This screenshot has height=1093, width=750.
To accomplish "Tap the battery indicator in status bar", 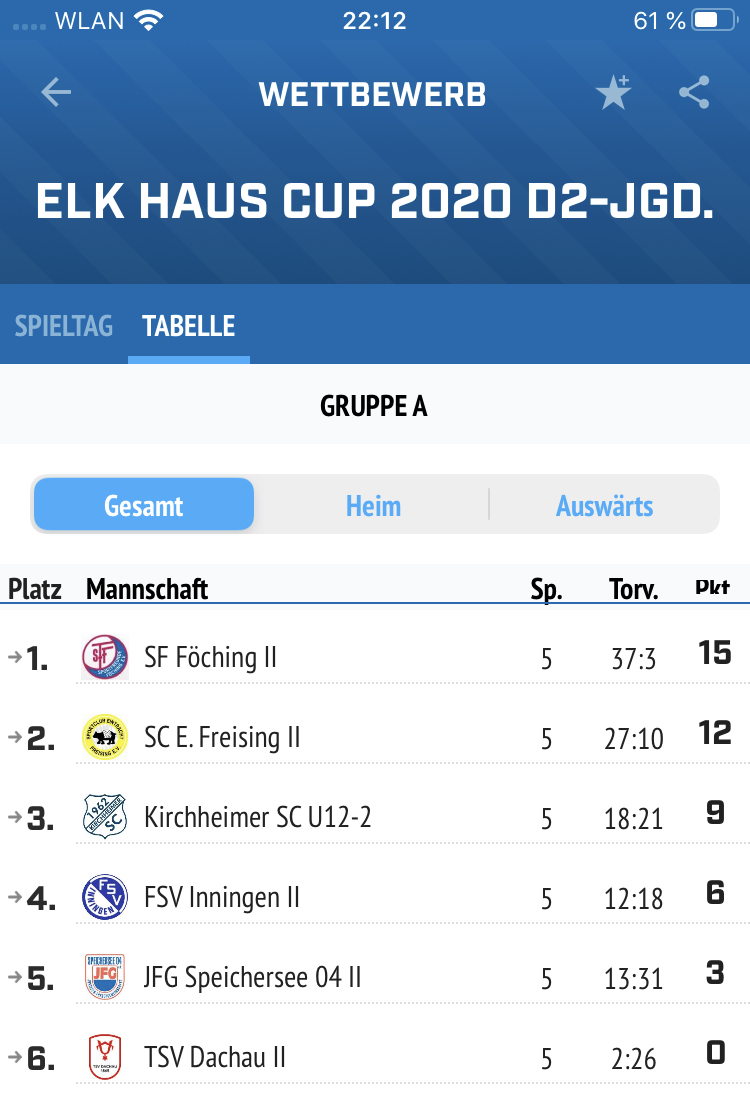I will click(714, 20).
